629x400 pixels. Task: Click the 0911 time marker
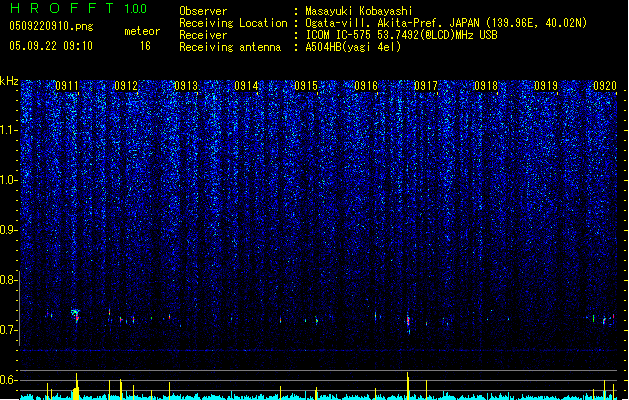tap(67, 86)
